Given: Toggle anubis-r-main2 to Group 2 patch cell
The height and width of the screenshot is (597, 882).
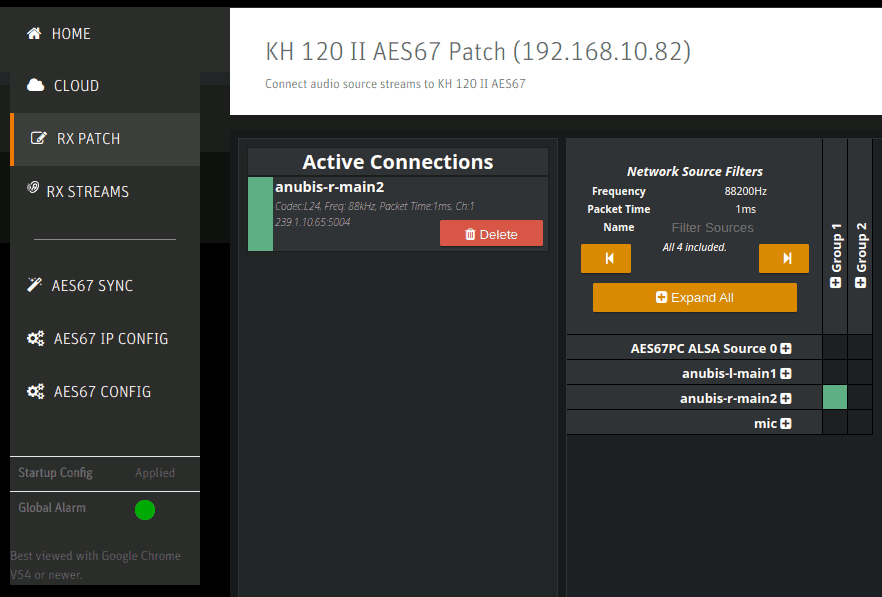Looking at the screenshot, I should coord(860,397).
